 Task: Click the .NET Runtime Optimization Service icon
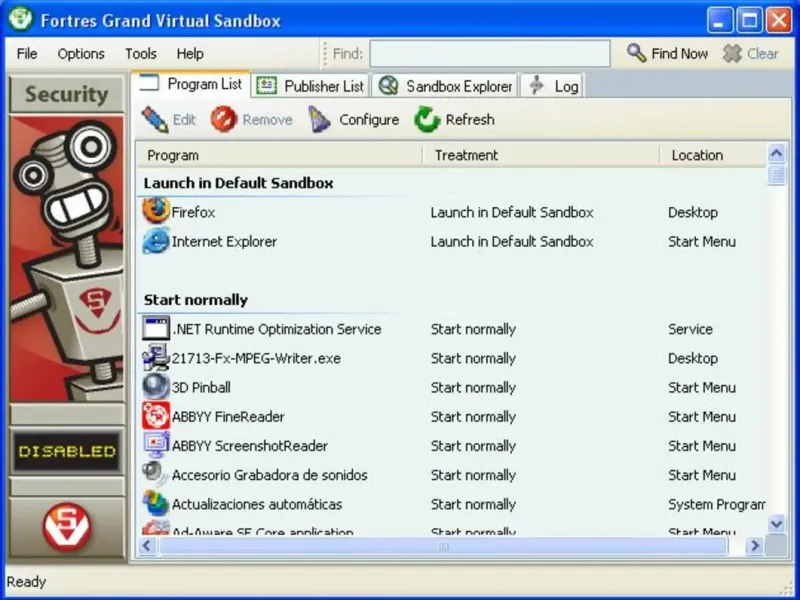tap(156, 329)
